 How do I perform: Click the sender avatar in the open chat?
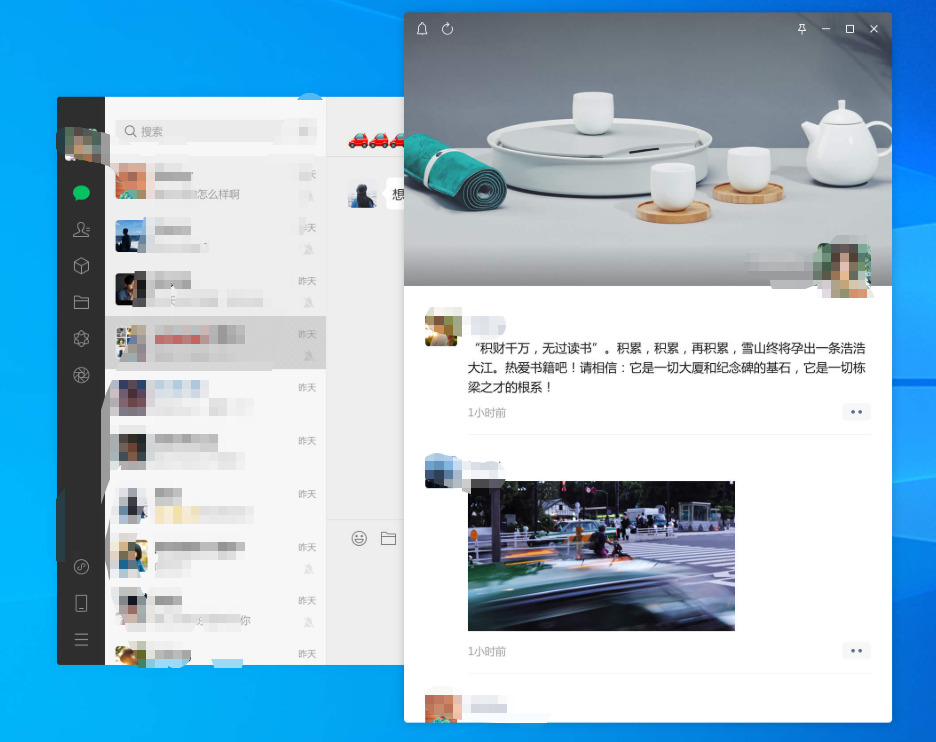363,193
